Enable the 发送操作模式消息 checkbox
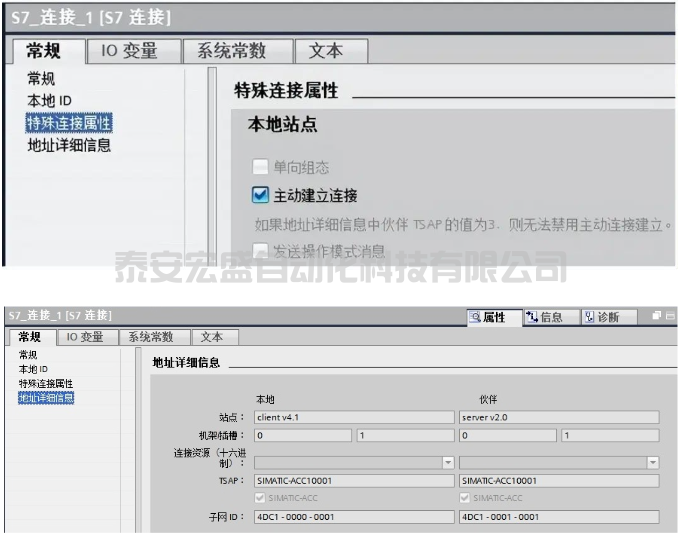Screen dimensions: 678x535 (x=261, y=250)
